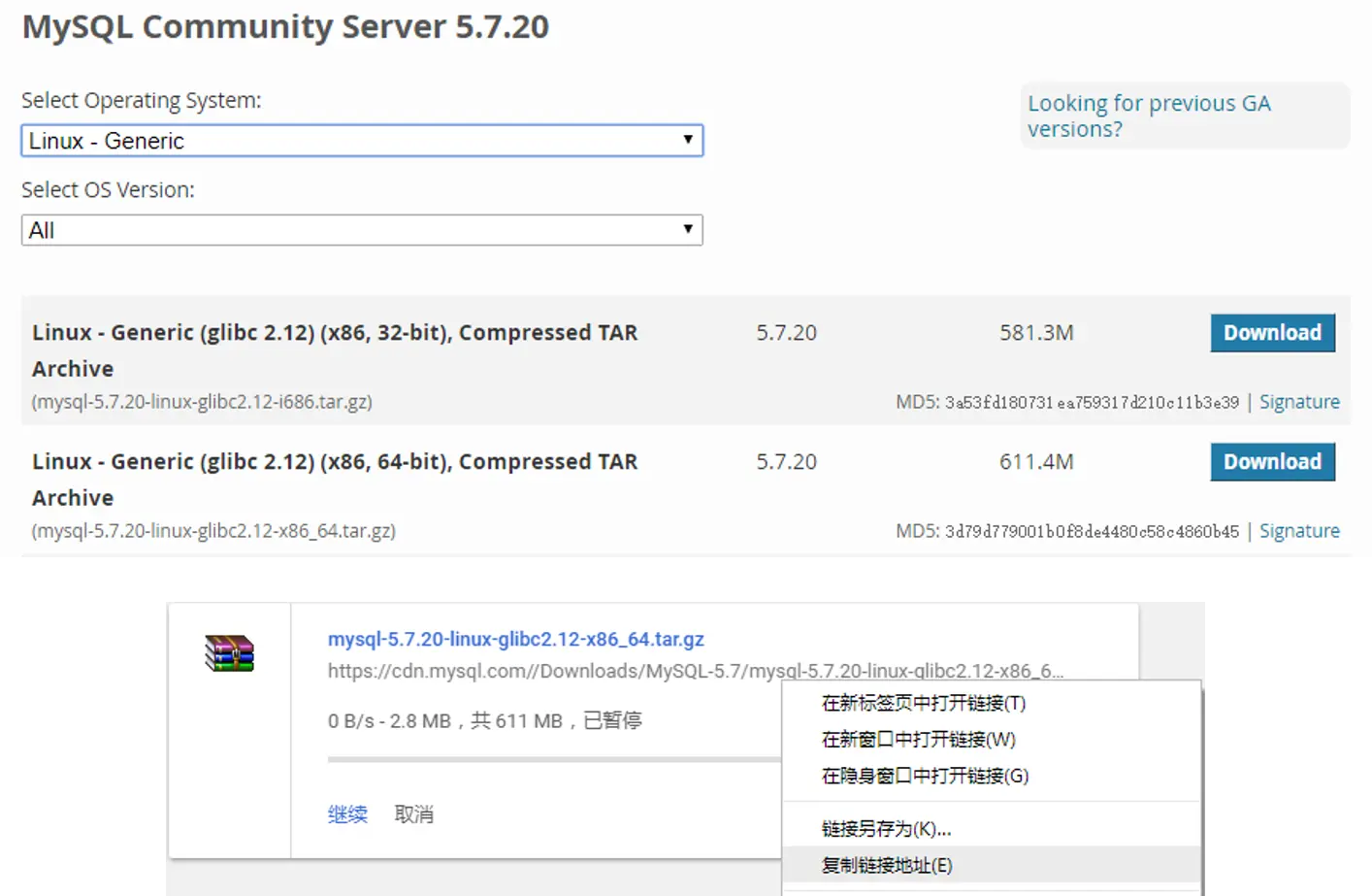Click the download progress bar
Viewport: 1372px width, 896px height.
point(554,759)
